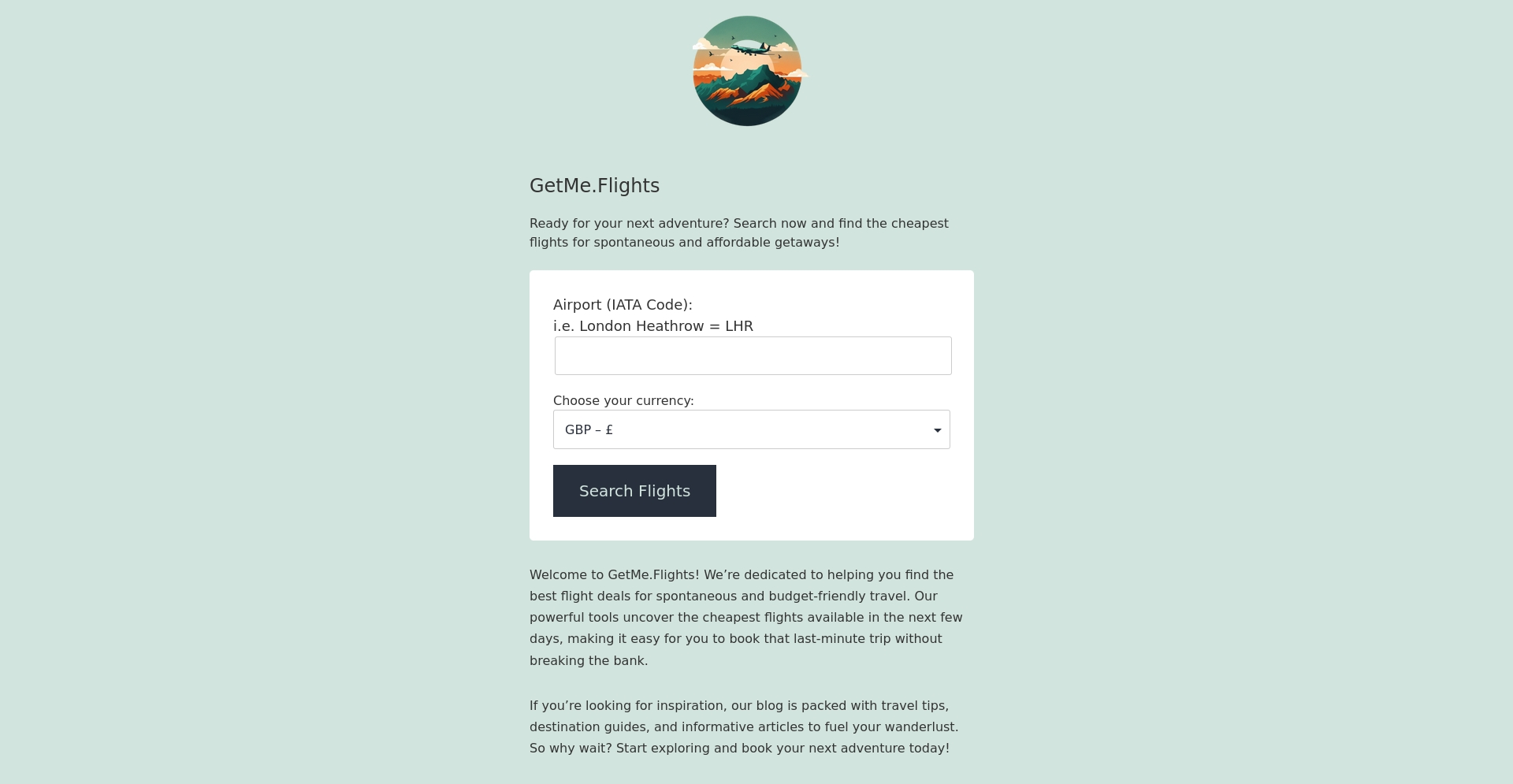1513x784 pixels.
Task: Click the "Start exploring and book" sentence
Action: point(783,749)
